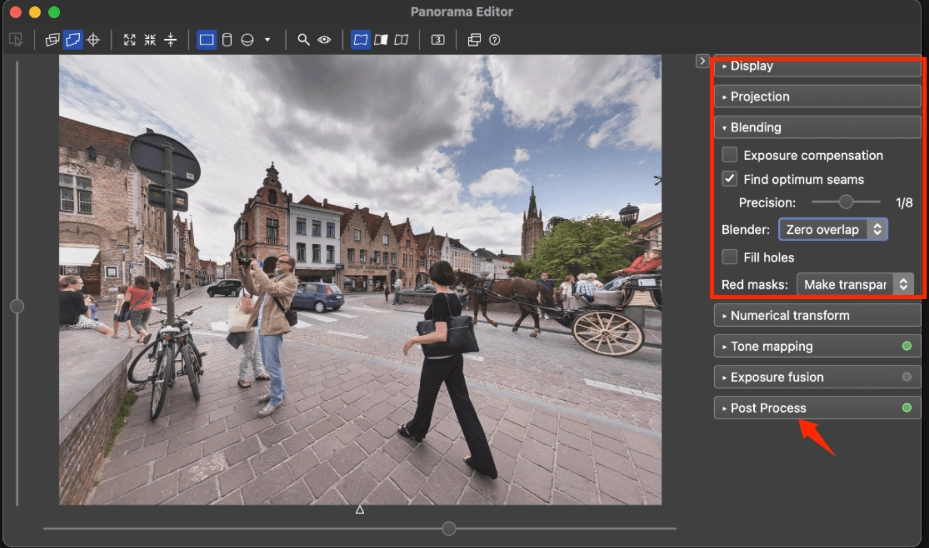Uncheck Find optimum seams
This screenshot has width=929, height=548.
tap(730, 179)
